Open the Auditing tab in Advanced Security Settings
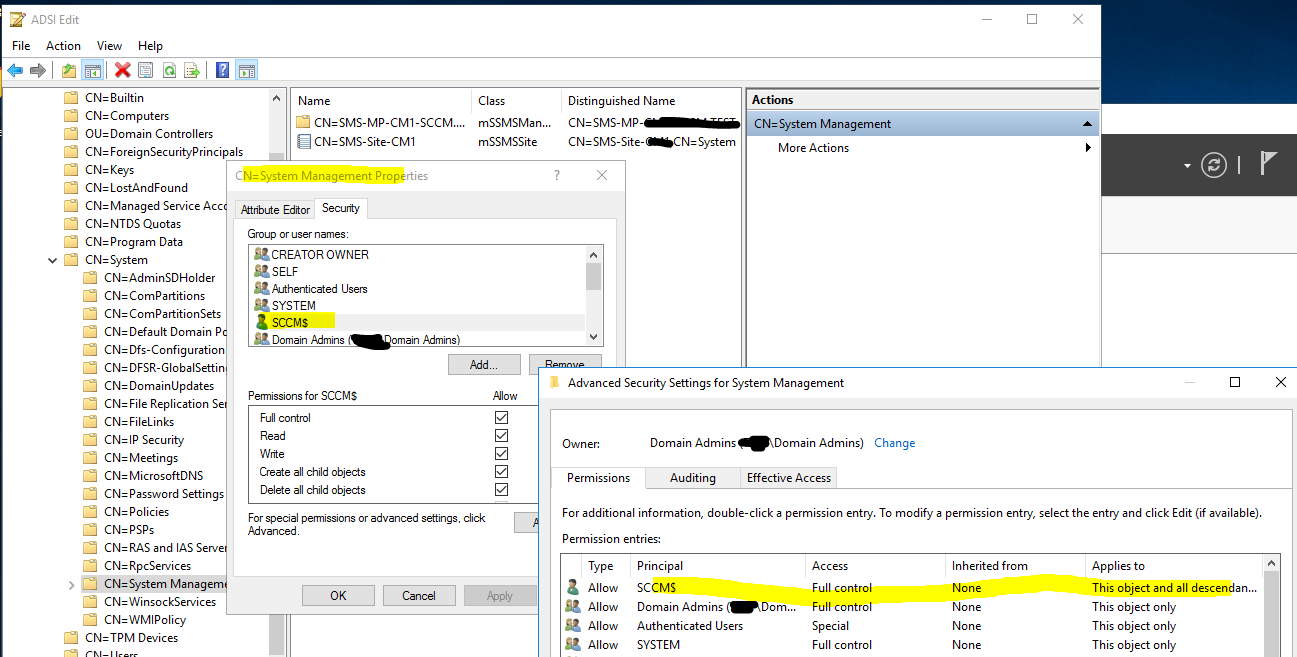The image size is (1297, 657). [x=692, y=478]
